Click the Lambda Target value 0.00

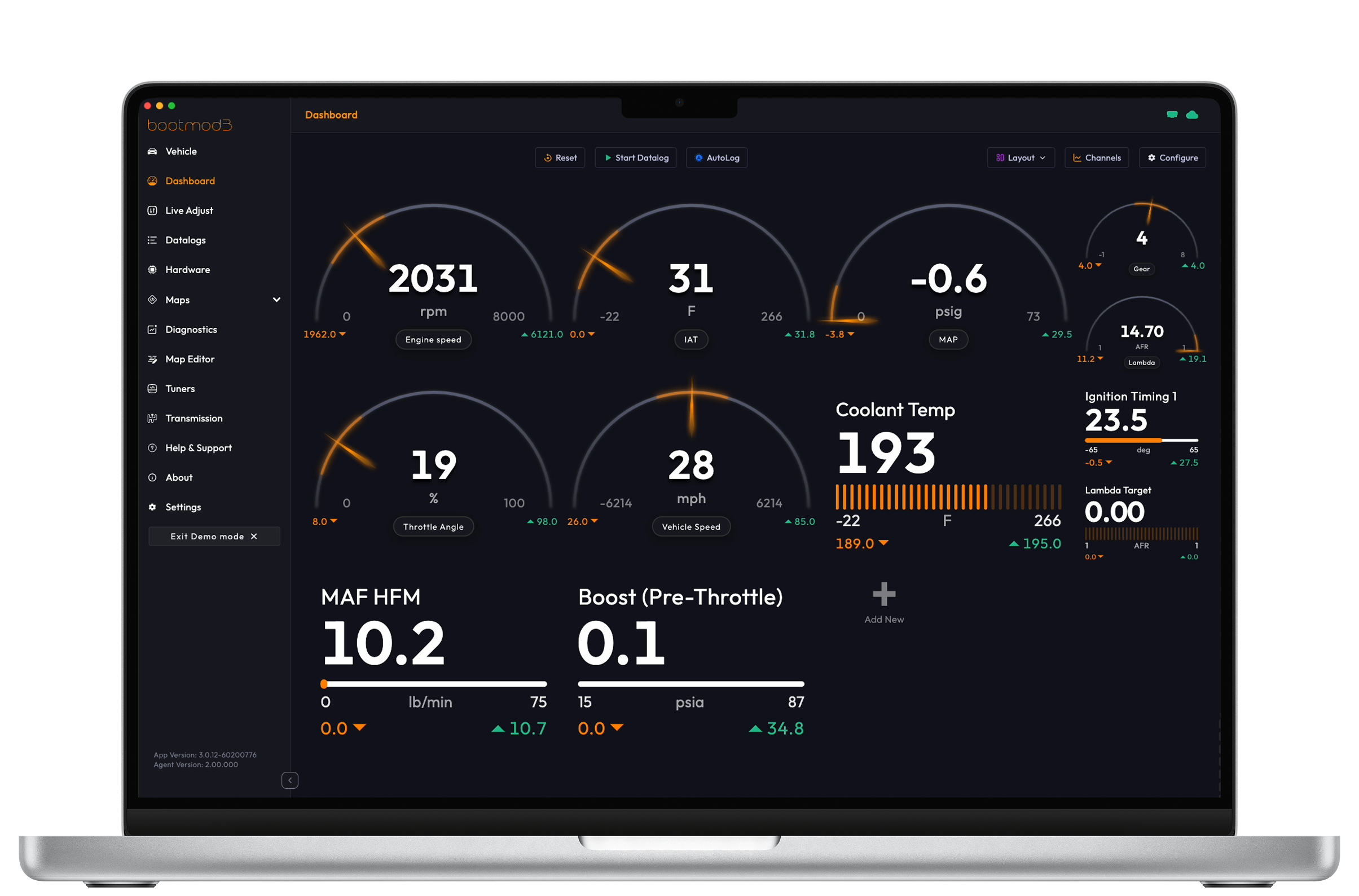click(1115, 512)
